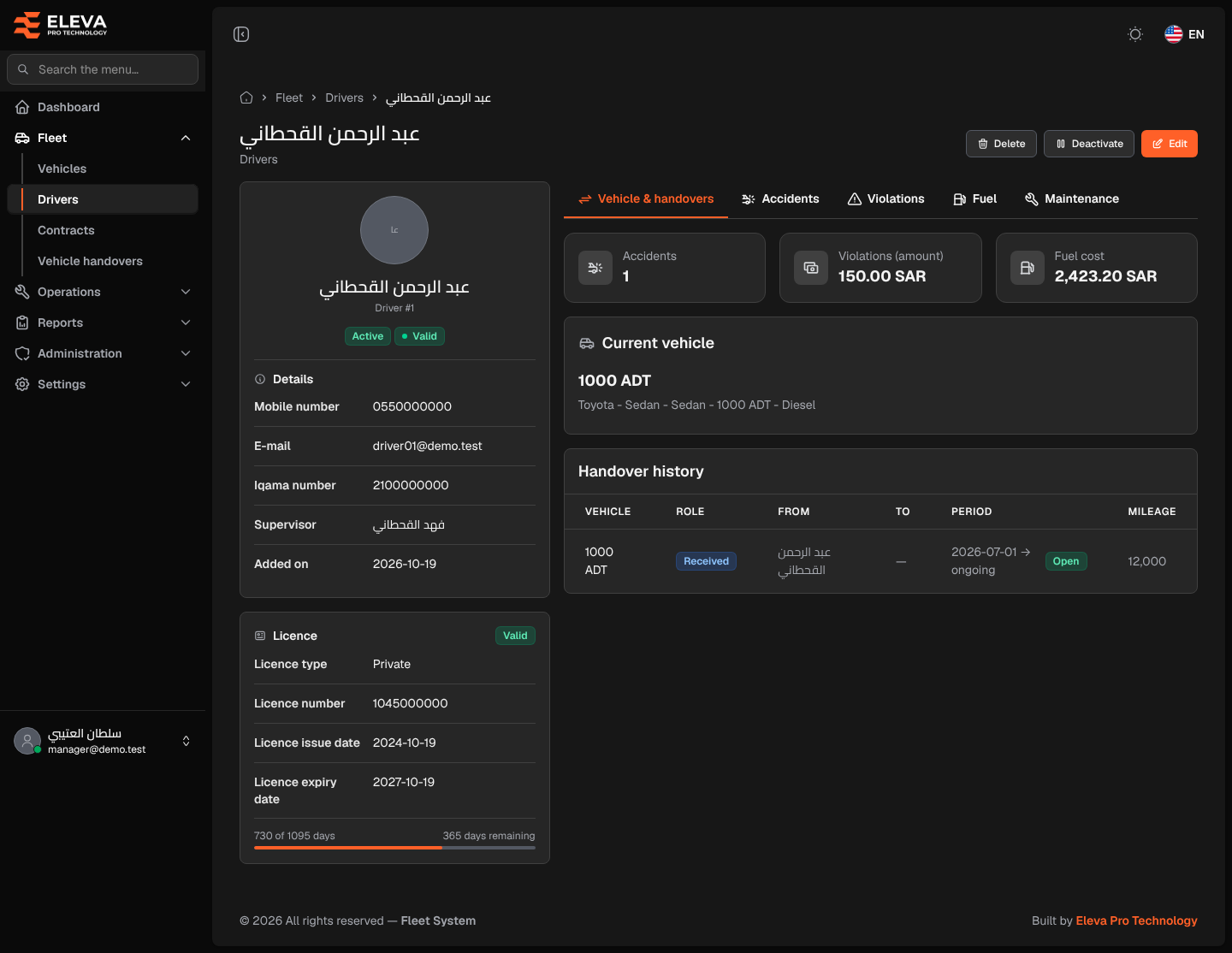Switch to the Violations tab

[885, 198]
